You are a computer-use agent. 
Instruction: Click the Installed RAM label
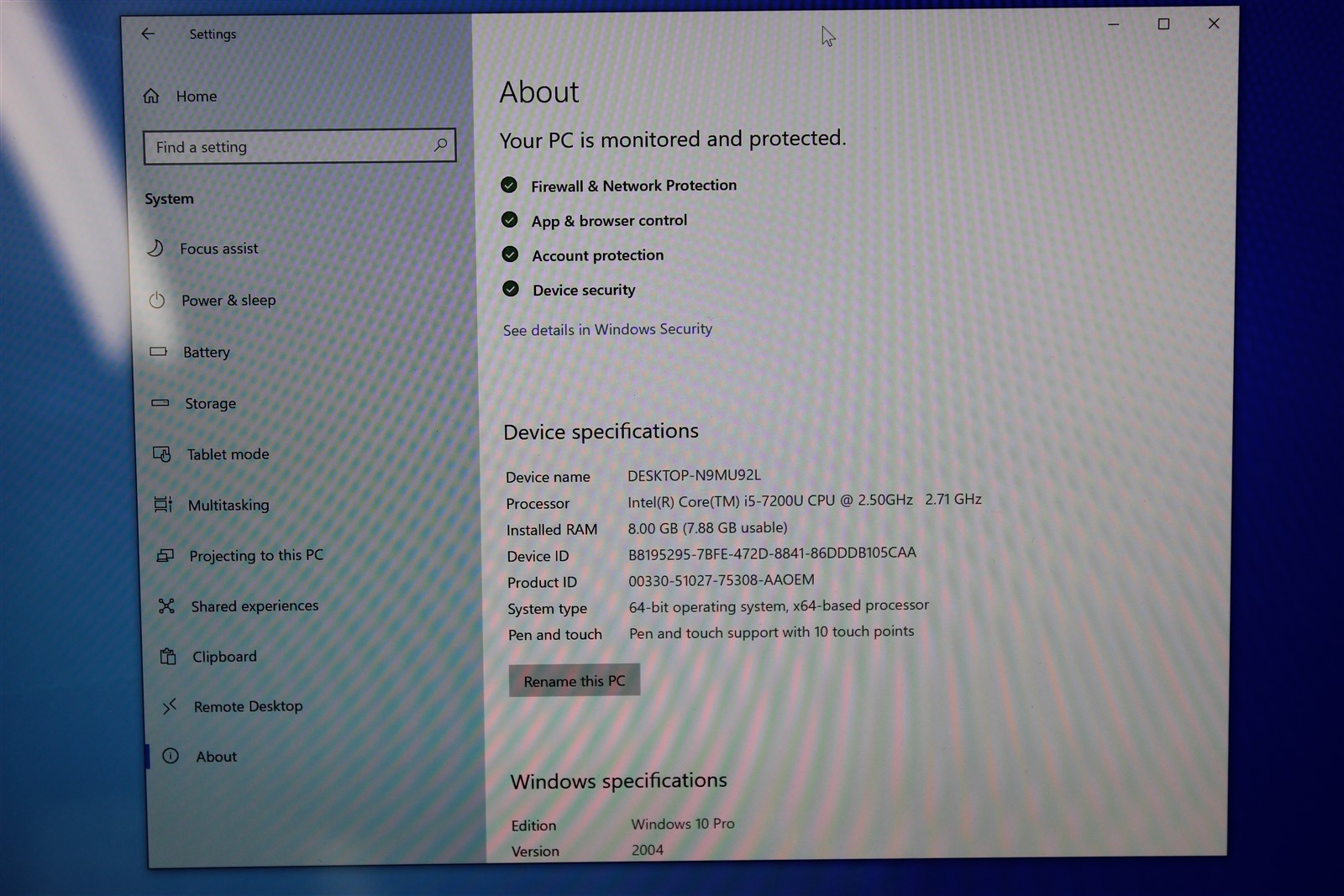click(x=552, y=530)
